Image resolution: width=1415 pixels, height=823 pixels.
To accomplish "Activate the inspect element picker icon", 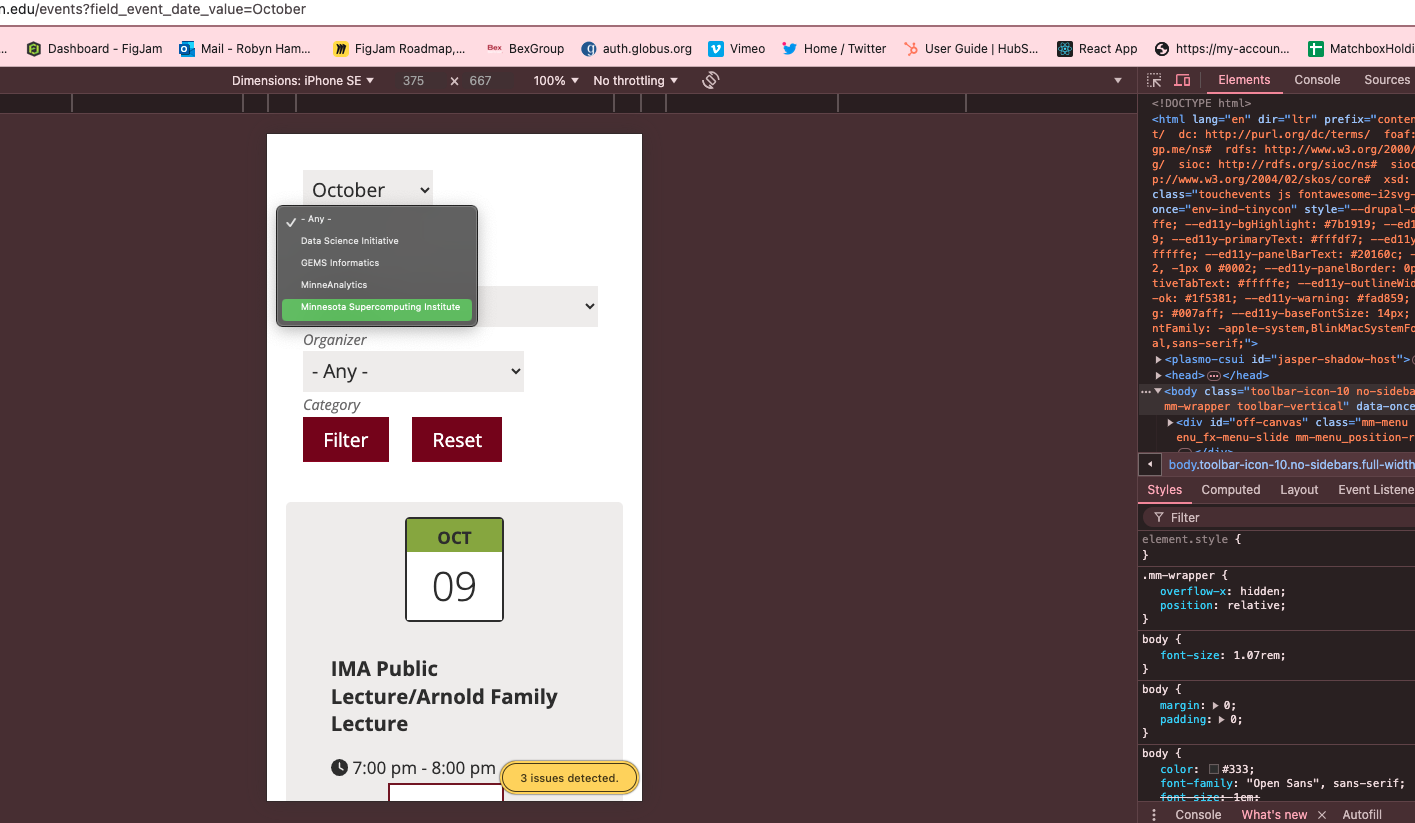I will point(1154,80).
